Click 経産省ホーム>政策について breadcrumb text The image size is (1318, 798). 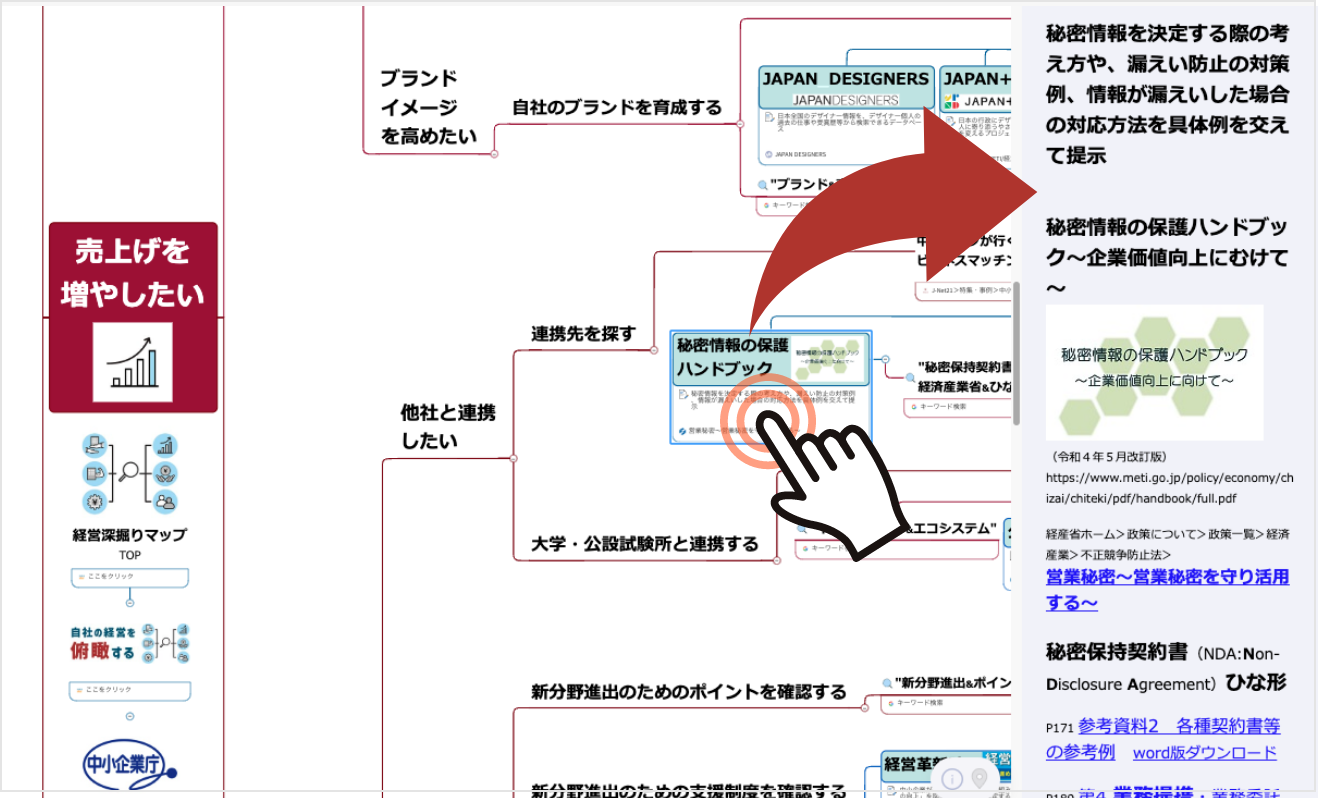click(1167, 544)
